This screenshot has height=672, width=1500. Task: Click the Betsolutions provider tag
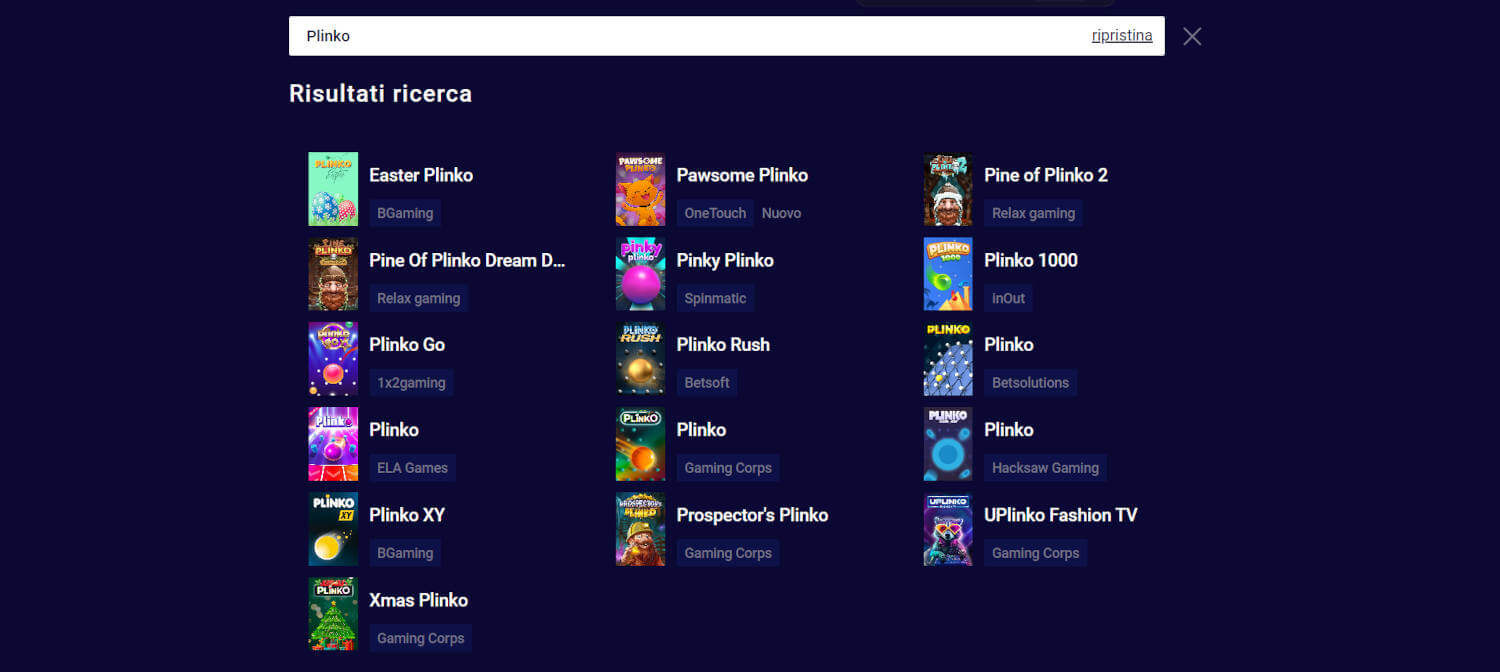(x=1030, y=382)
